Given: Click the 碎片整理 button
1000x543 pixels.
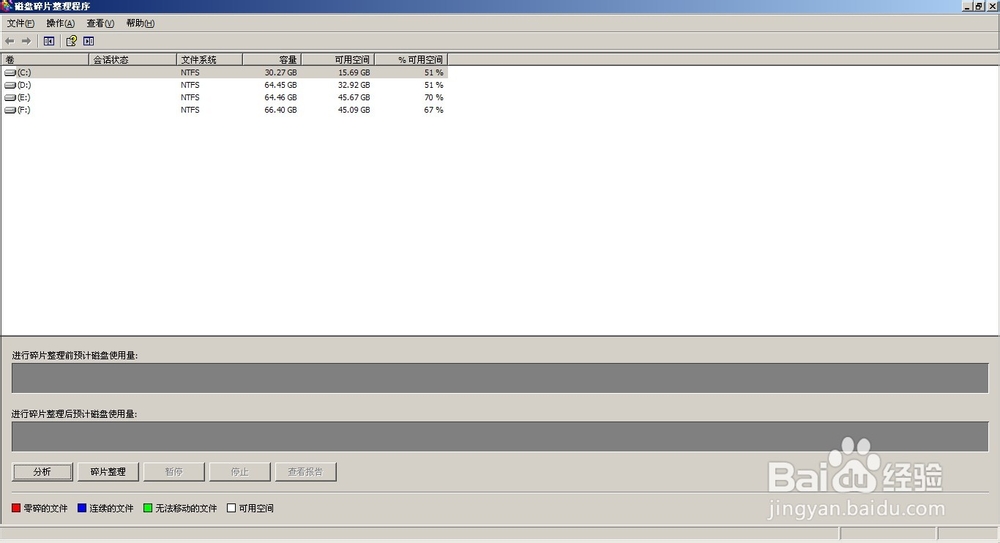Looking at the screenshot, I should pyautogui.click(x=108, y=472).
